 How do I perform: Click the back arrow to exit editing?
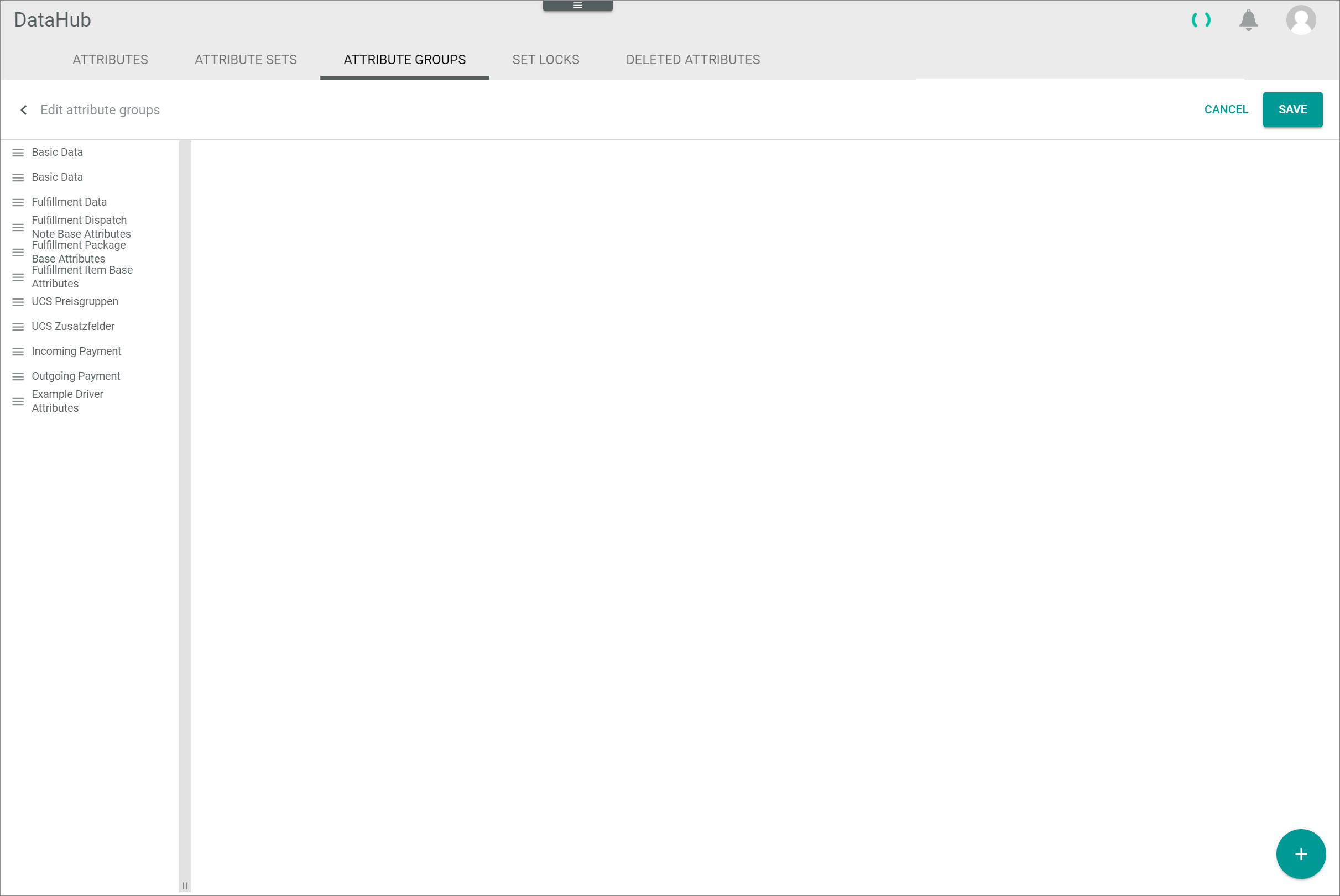(x=22, y=110)
